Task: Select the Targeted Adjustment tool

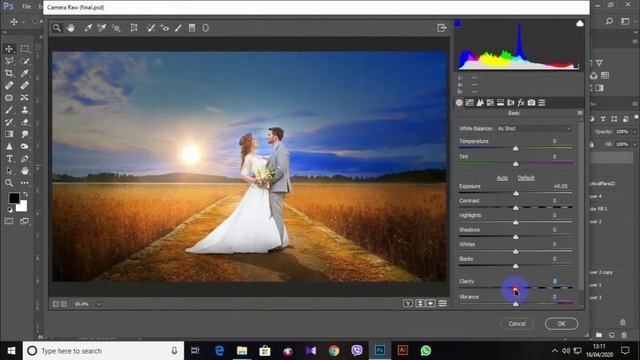Action: point(116,28)
